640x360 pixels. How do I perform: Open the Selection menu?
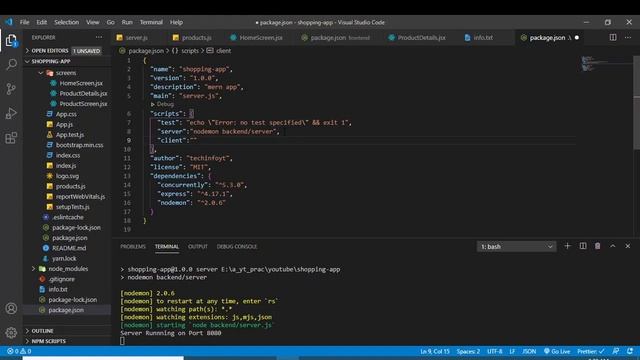[67, 22]
